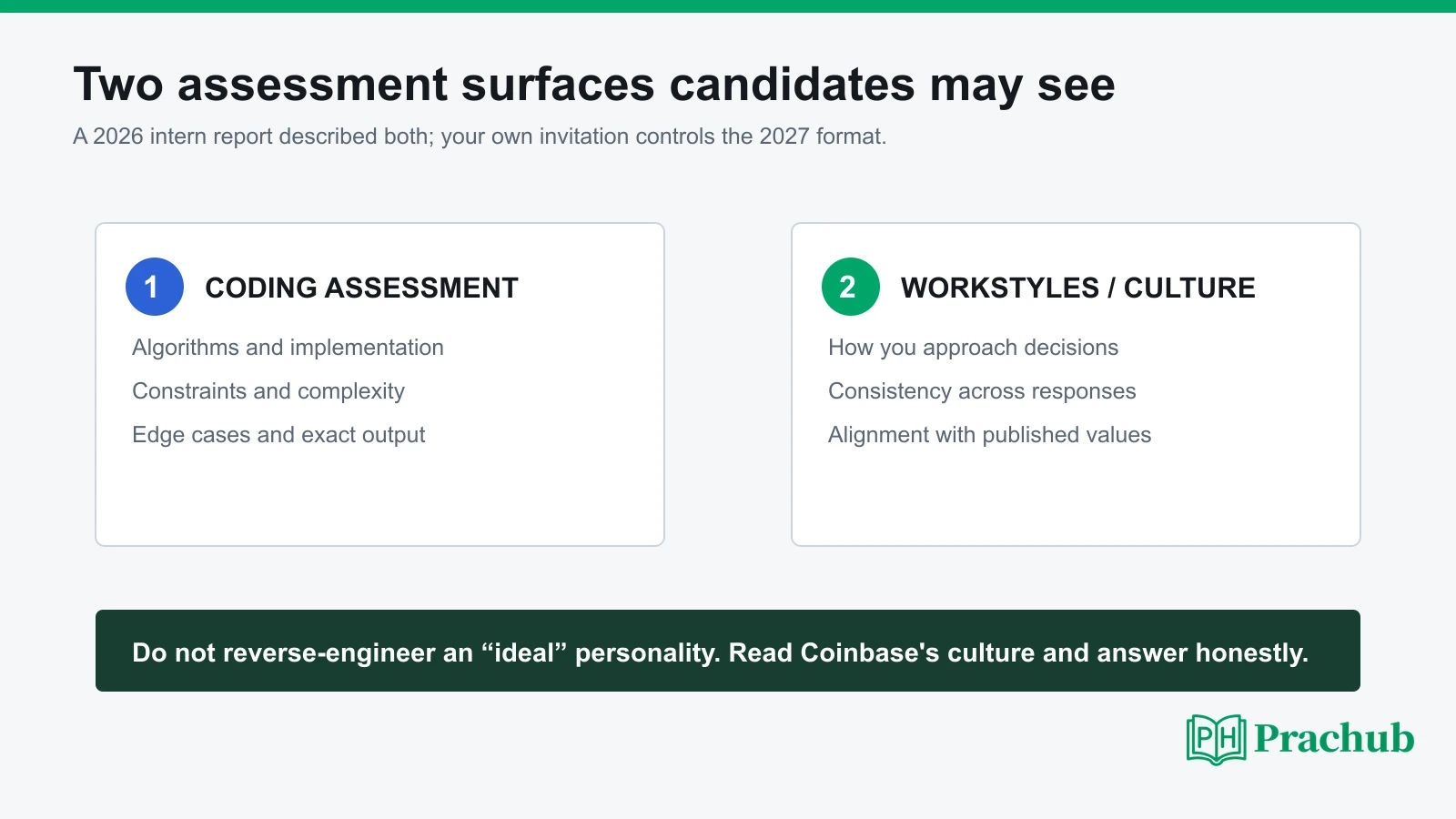Click the word 'ideal' in banner

pos(524,652)
